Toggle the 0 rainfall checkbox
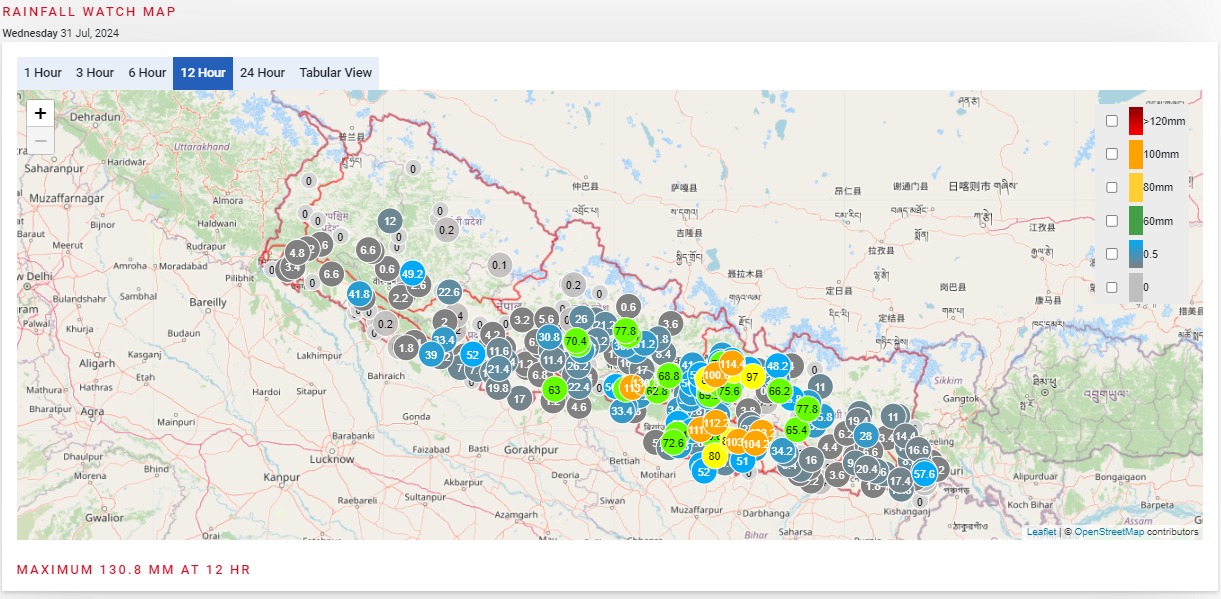Screen dimensions: 1221x599 [x=1112, y=287]
